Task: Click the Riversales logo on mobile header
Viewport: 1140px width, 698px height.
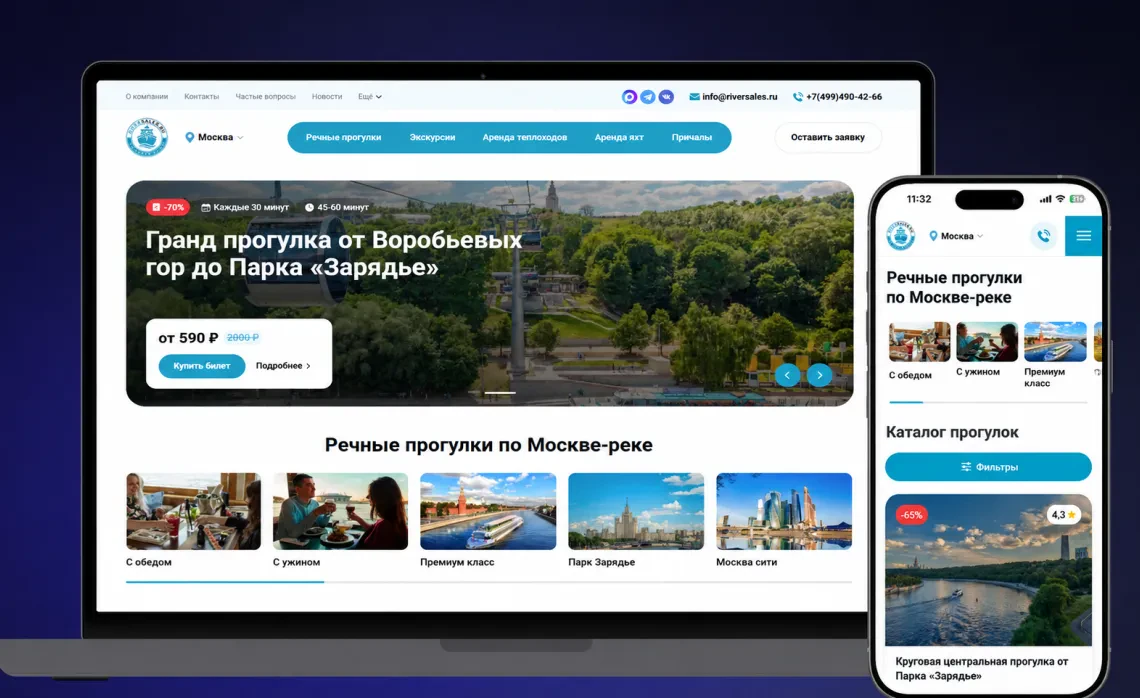Action: click(x=901, y=236)
